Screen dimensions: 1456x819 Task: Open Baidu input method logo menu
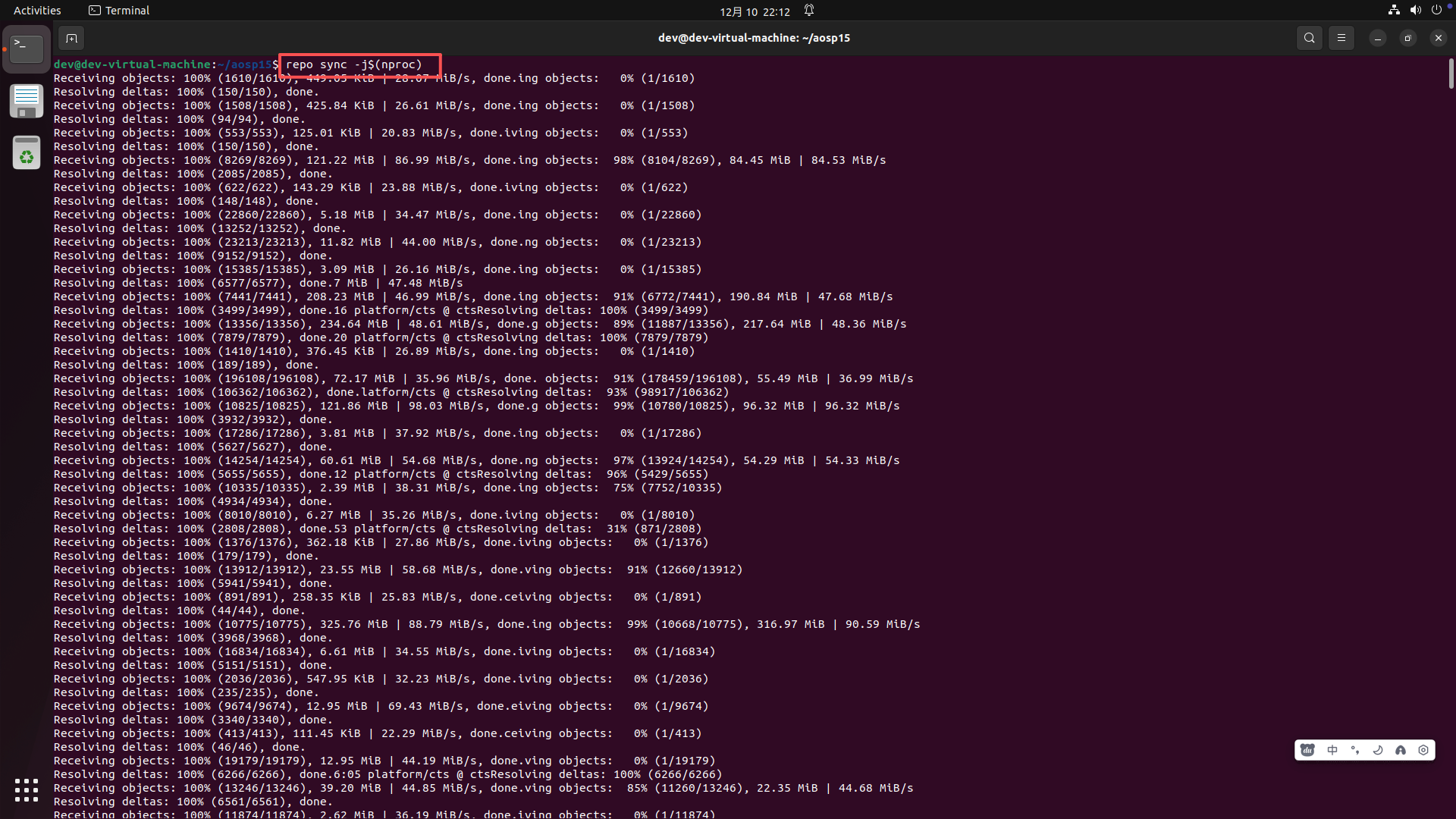(1308, 750)
